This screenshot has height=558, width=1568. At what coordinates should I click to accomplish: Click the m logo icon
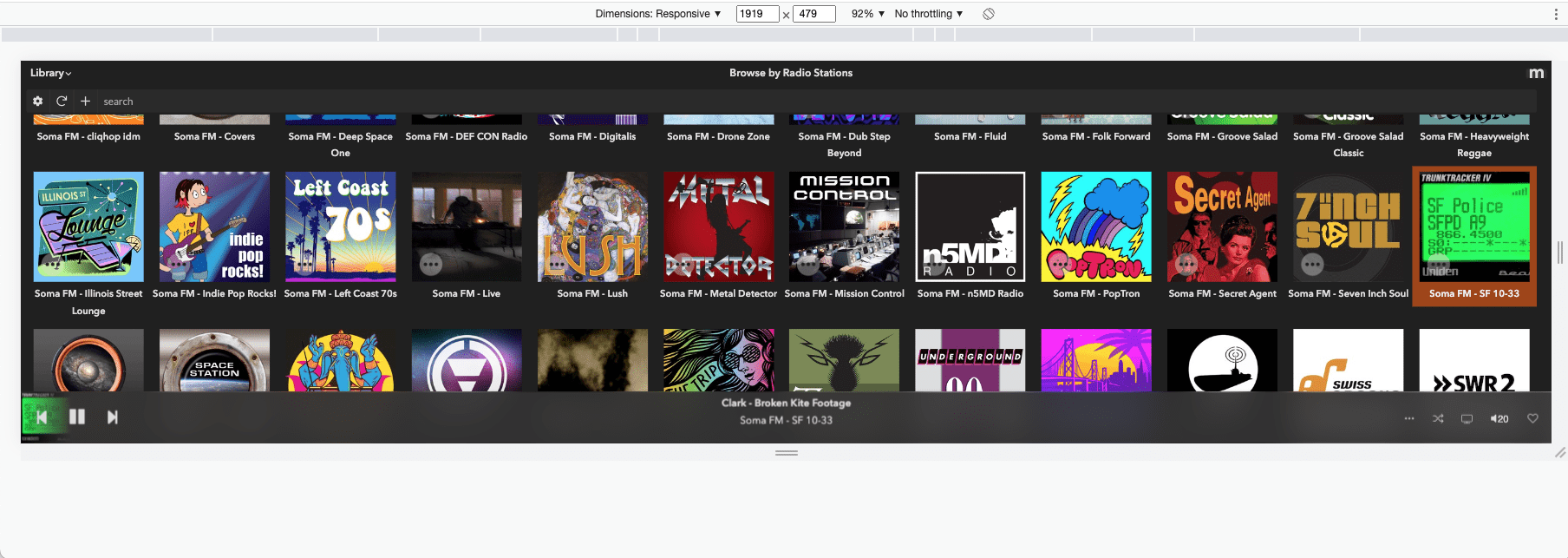click(x=1536, y=73)
